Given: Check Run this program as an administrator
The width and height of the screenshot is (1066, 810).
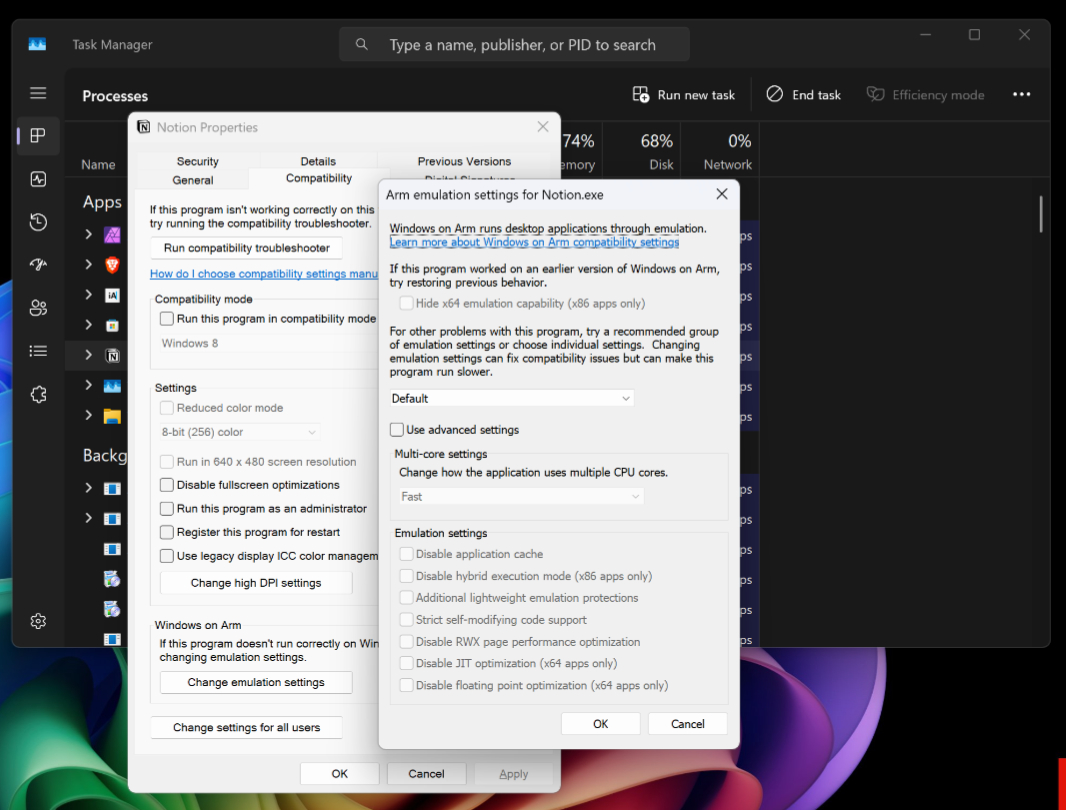Looking at the screenshot, I should pyautogui.click(x=167, y=509).
